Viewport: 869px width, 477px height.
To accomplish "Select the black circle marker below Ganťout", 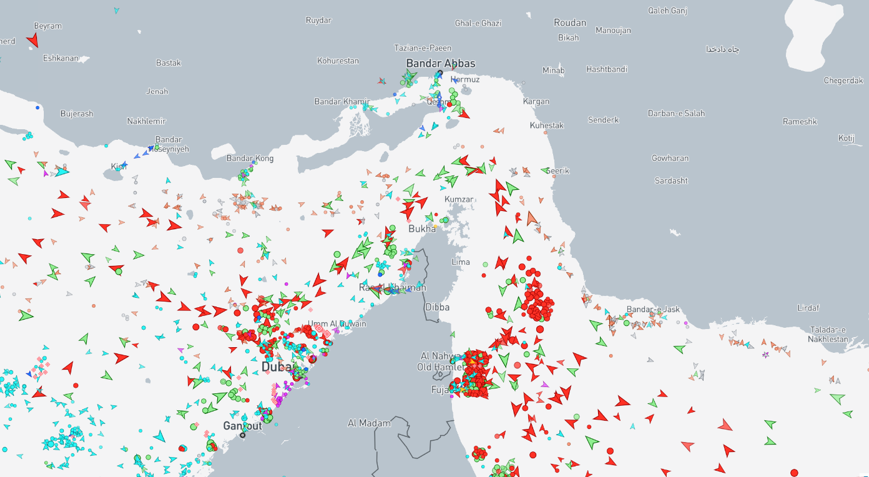I will [242, 435].
